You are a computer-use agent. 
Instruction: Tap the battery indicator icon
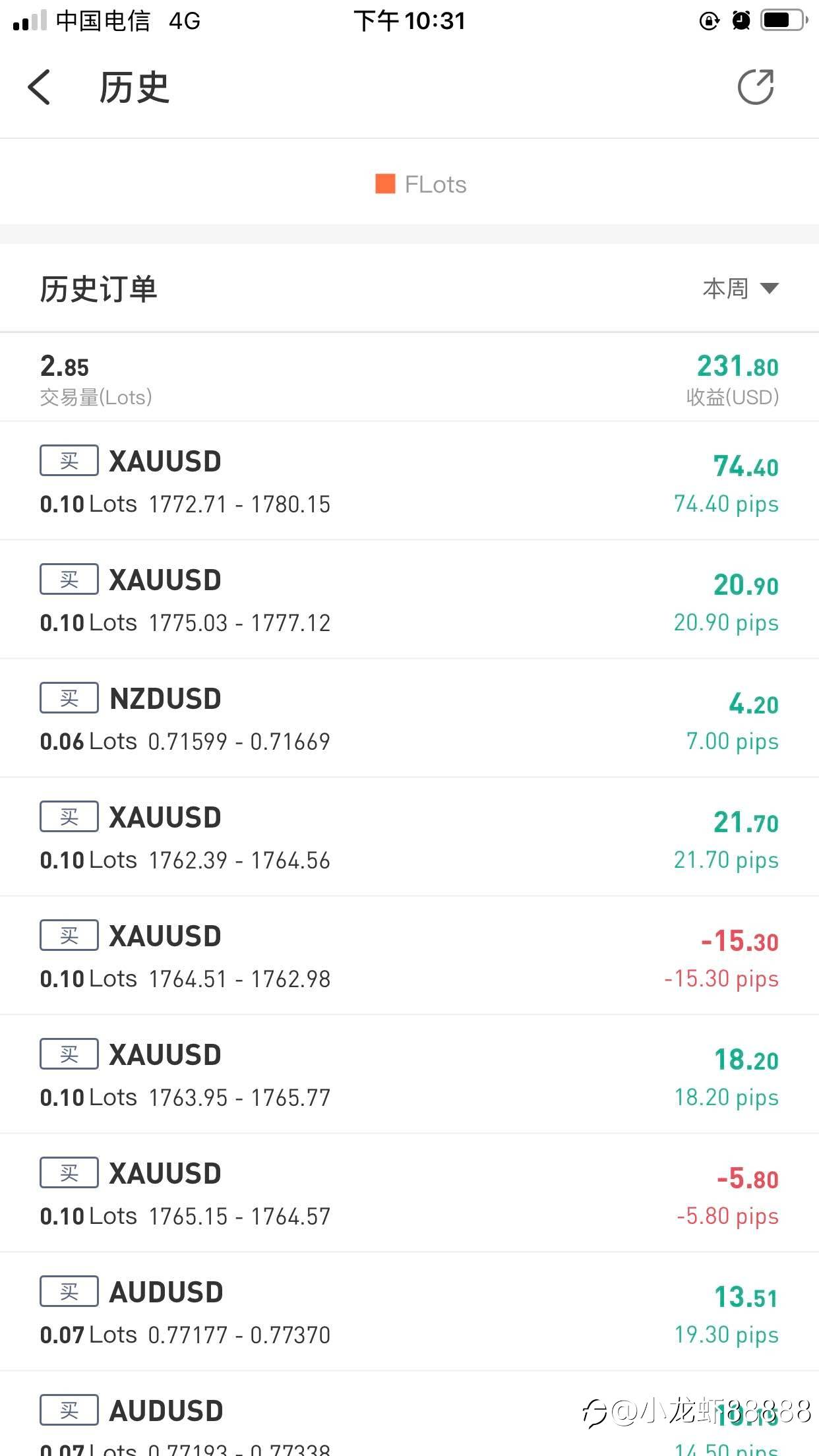[784, 21]
